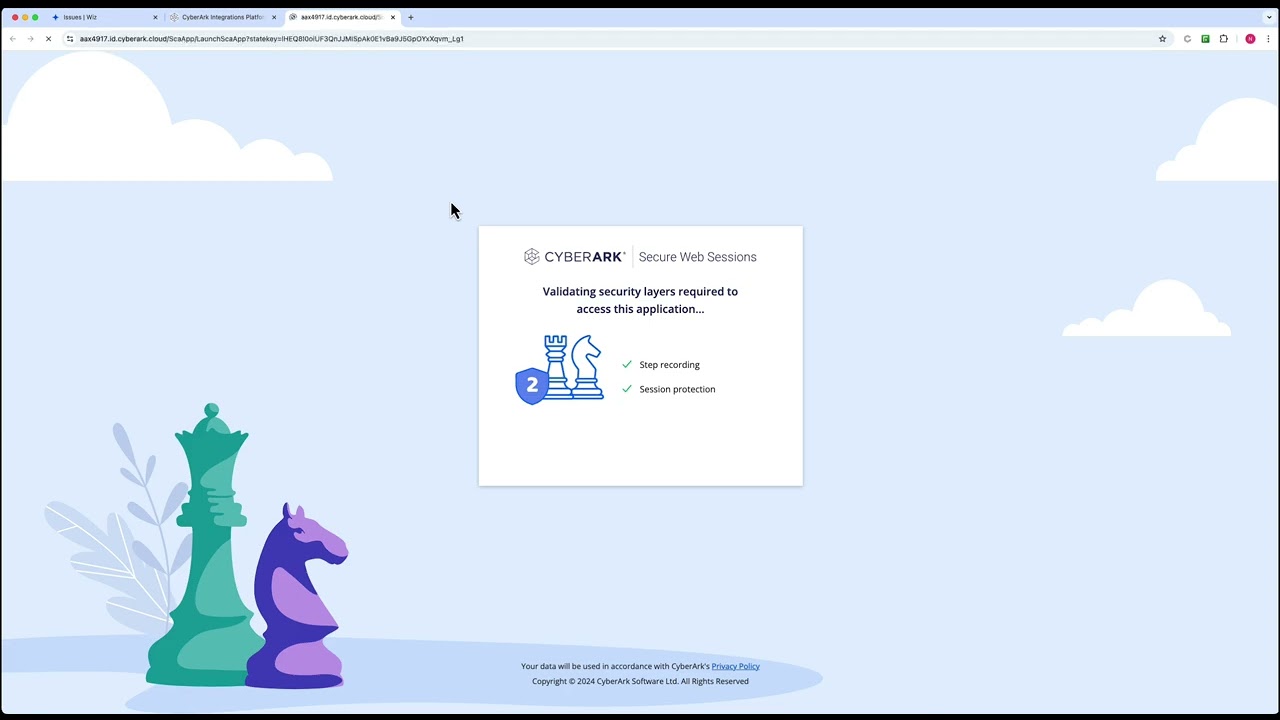Open Chrome three-dot menu
Image resolution: width=1280 pixels, height=720 pixels.
[1268, 39]
